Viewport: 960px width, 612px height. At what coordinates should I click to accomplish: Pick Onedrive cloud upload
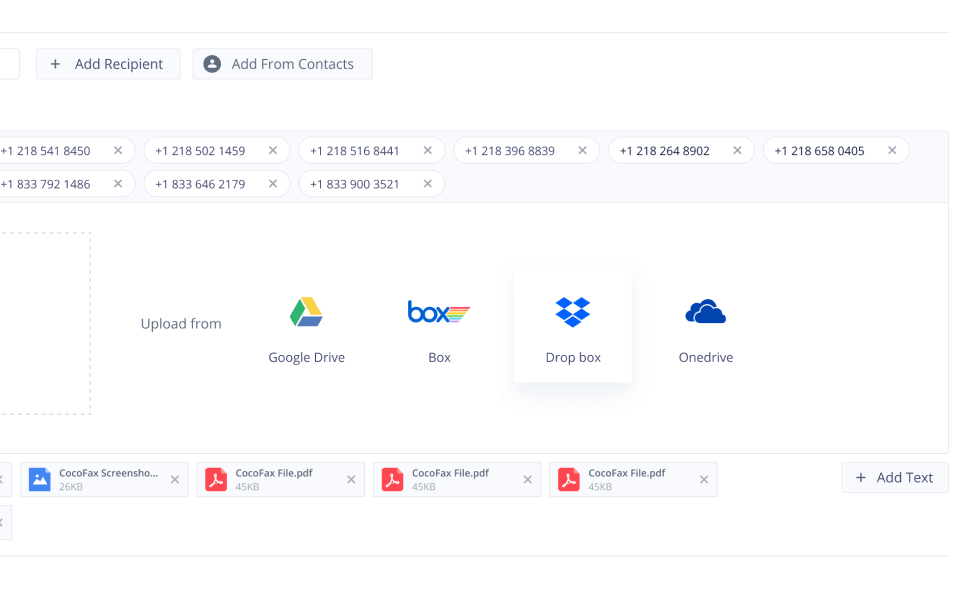pyautogui.click(x=705, y=330)
